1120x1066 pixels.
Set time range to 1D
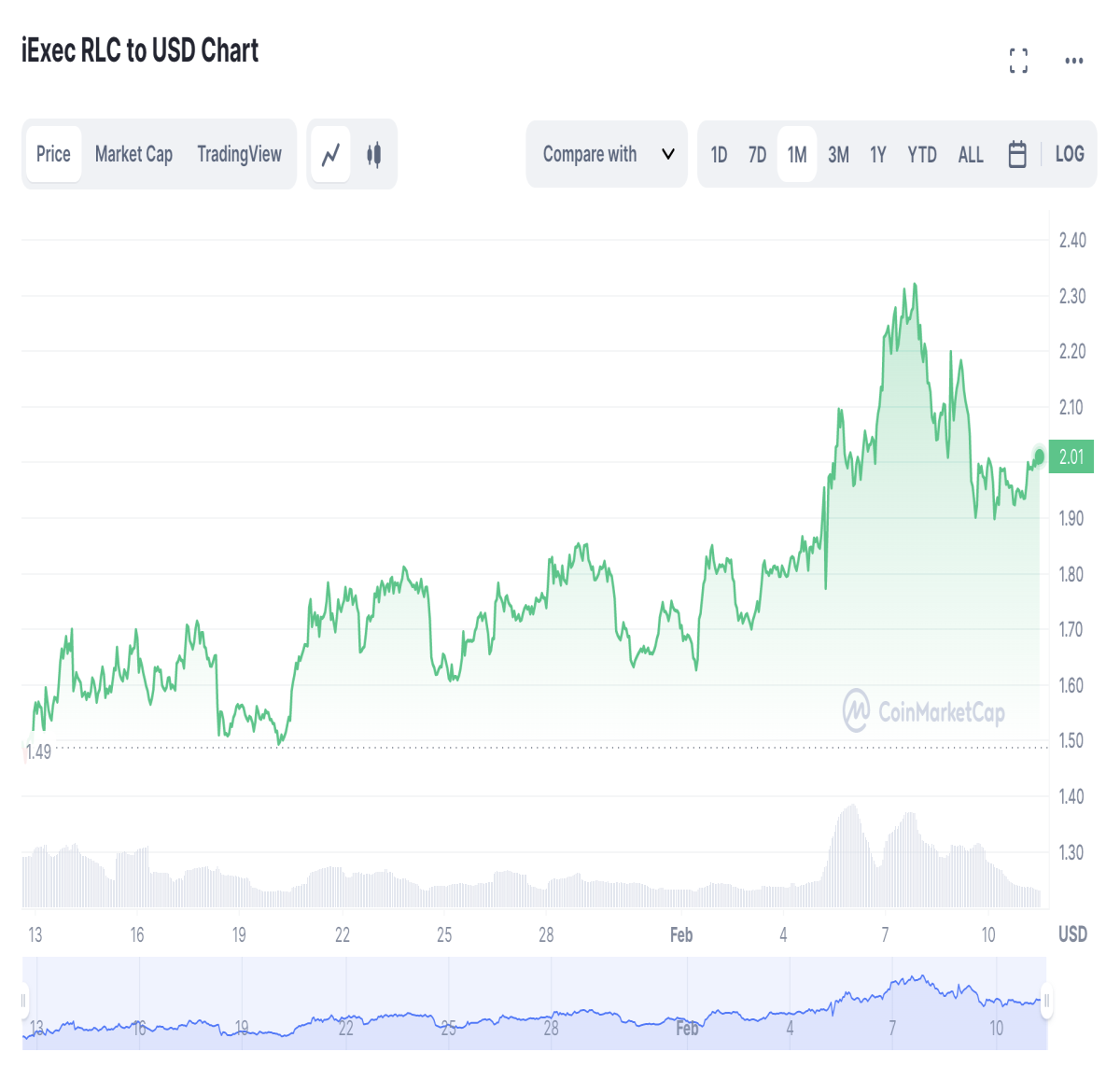719,154
